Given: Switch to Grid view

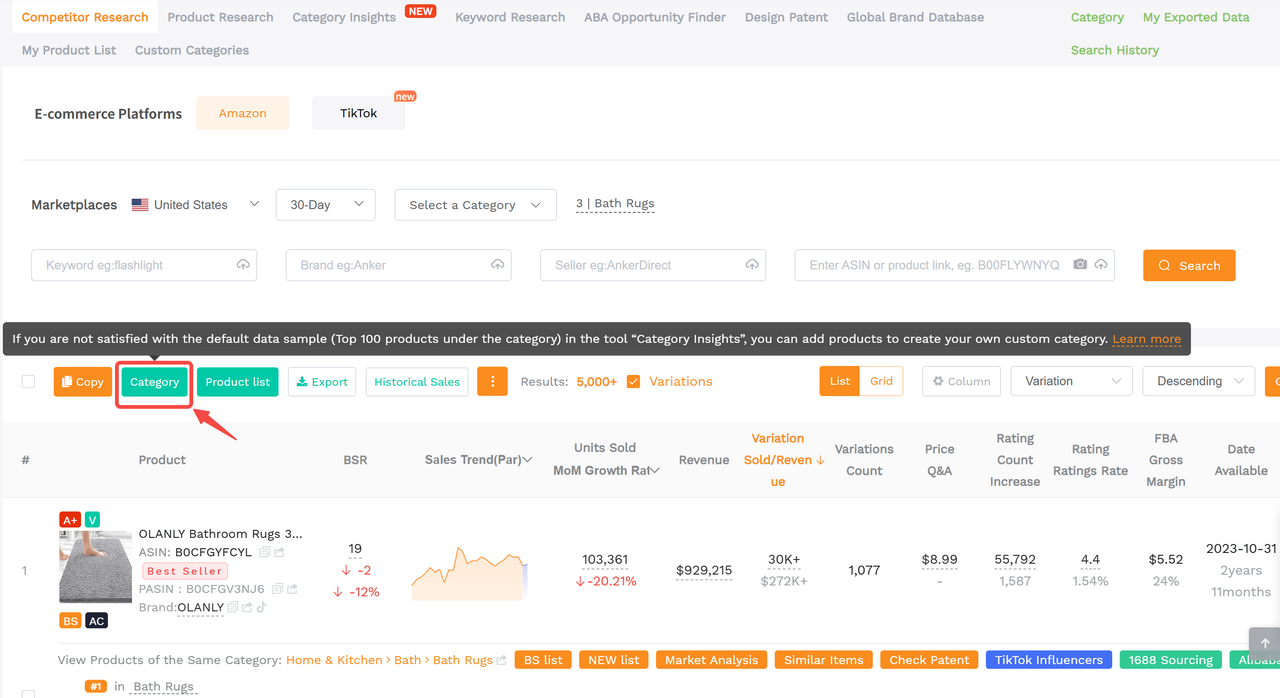Looking at the screenshot, I should (x=881, y=381).
